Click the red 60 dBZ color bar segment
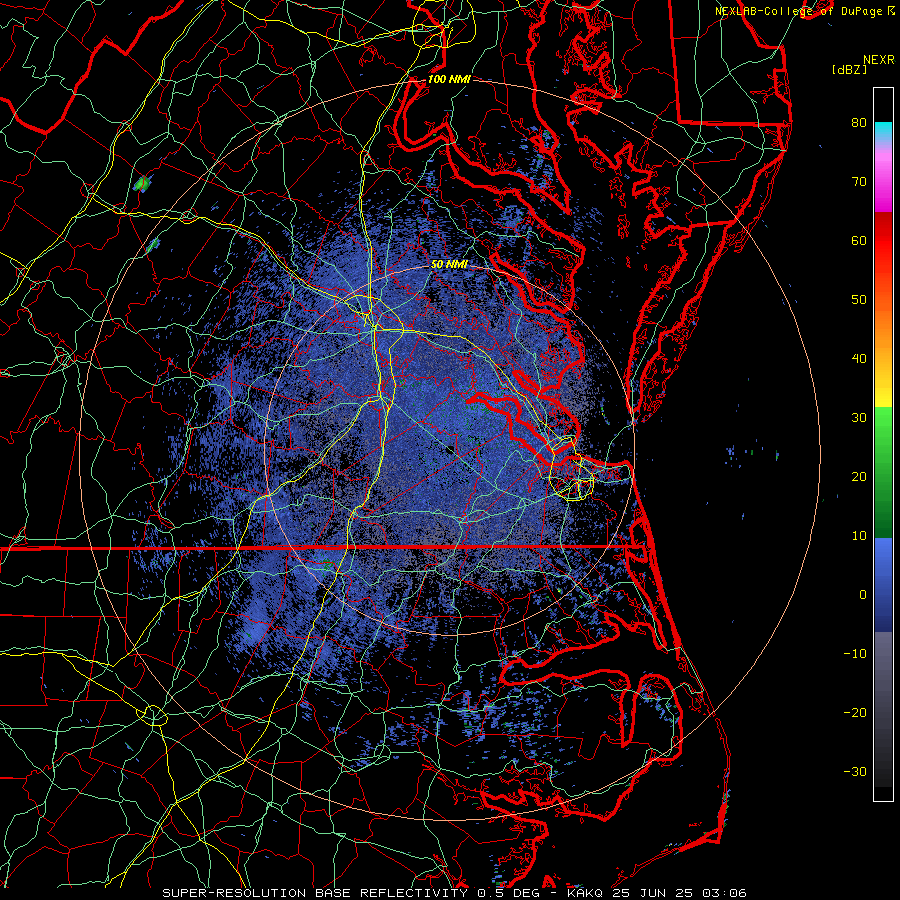The image size is (900, 900). tap(883, 241)
